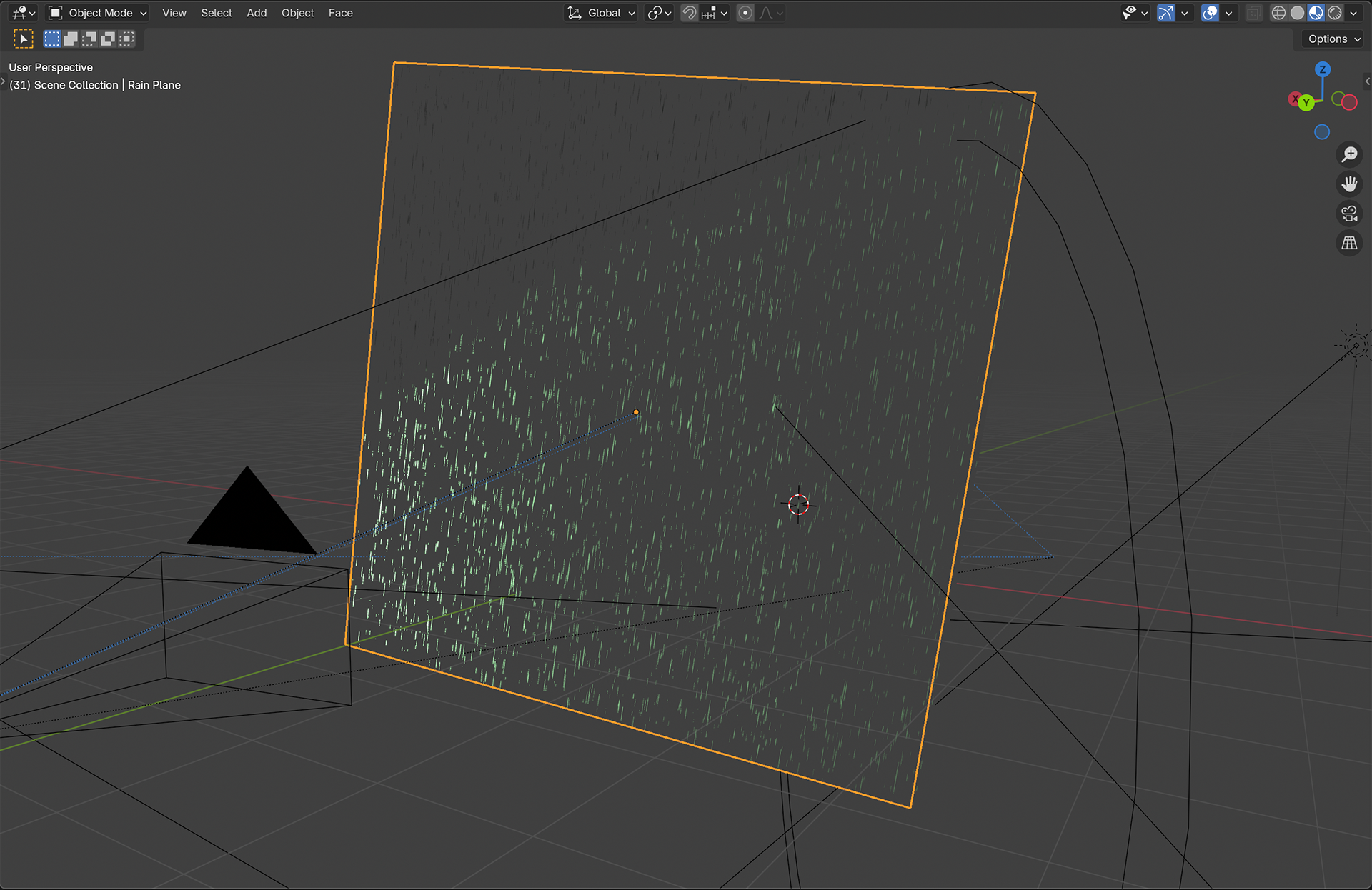Toggle viewport overlays display
The image size is (1372, 890).
coord(1209,13)
